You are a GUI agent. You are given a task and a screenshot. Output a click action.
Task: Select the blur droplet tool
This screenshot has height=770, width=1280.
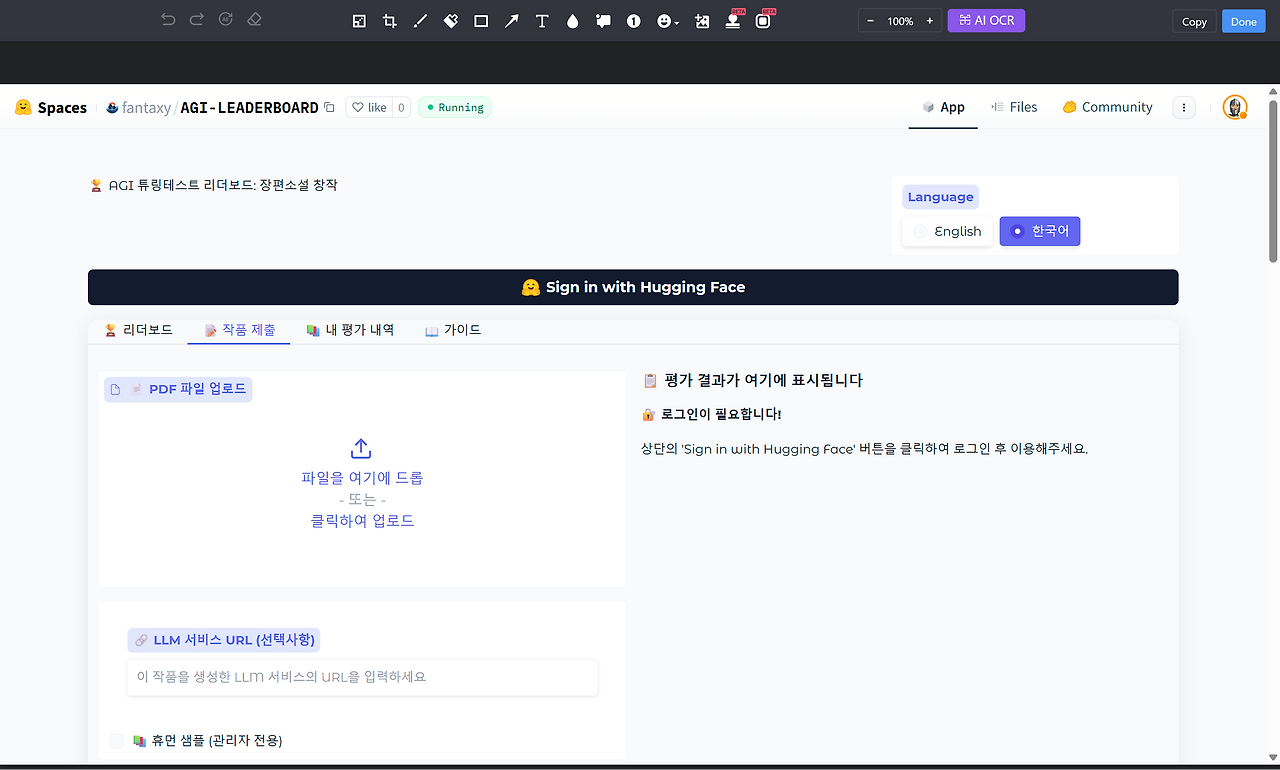click(x=572, y=21)
